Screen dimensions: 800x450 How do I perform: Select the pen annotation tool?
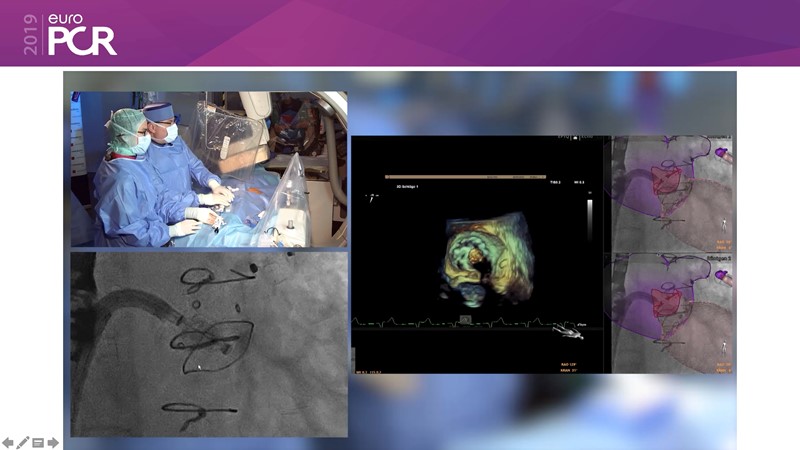(23, 442)
